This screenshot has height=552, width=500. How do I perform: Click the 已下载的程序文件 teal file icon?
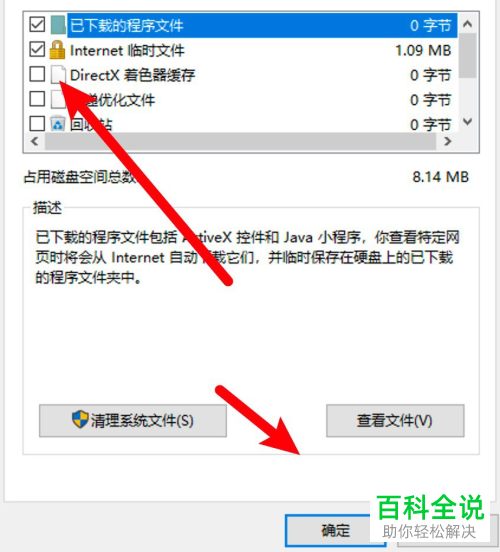58,25
